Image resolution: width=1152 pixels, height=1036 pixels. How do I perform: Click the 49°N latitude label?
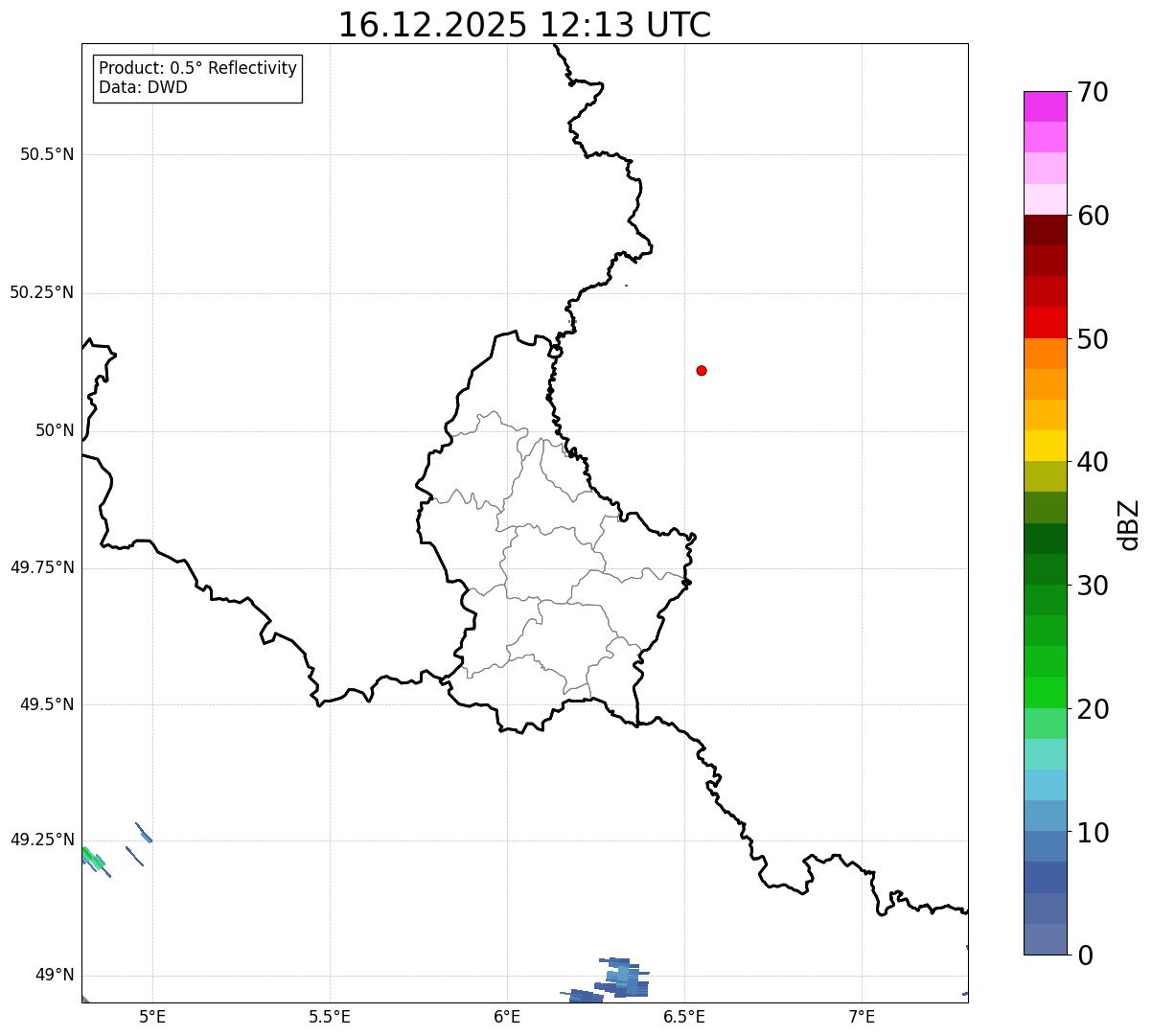point(55,975)
